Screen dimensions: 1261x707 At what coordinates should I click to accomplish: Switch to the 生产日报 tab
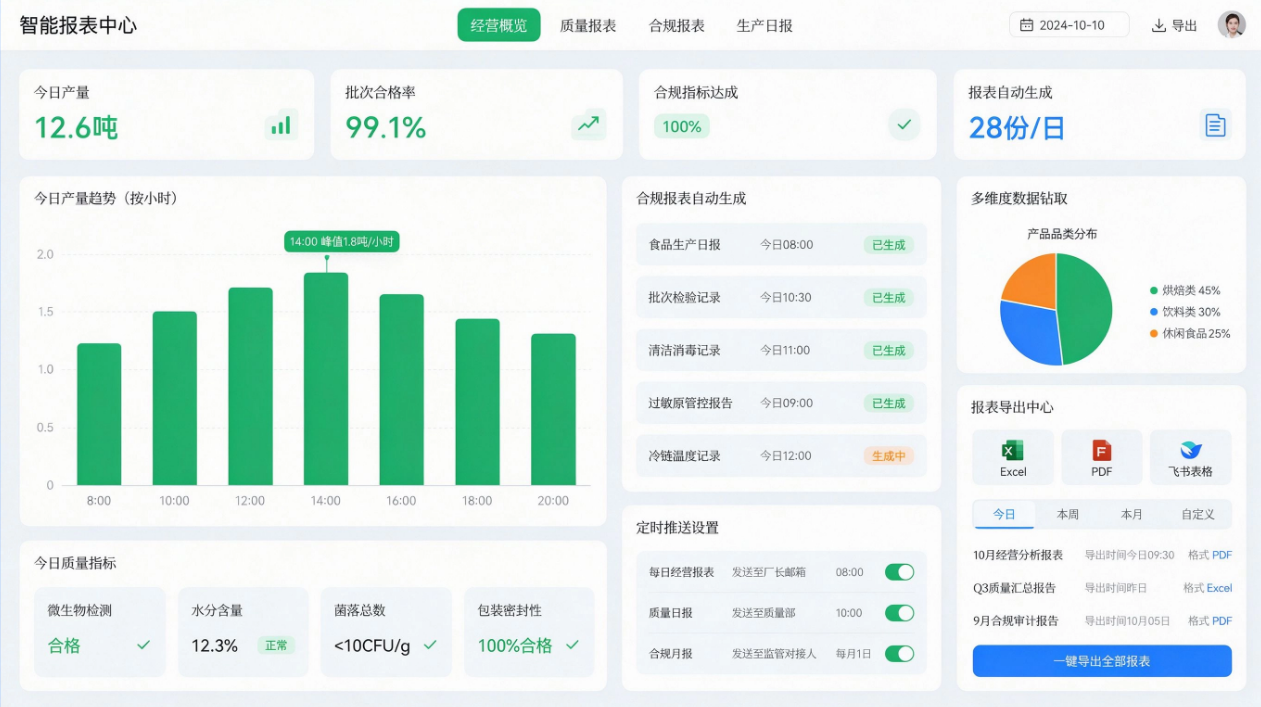point(765,26)
